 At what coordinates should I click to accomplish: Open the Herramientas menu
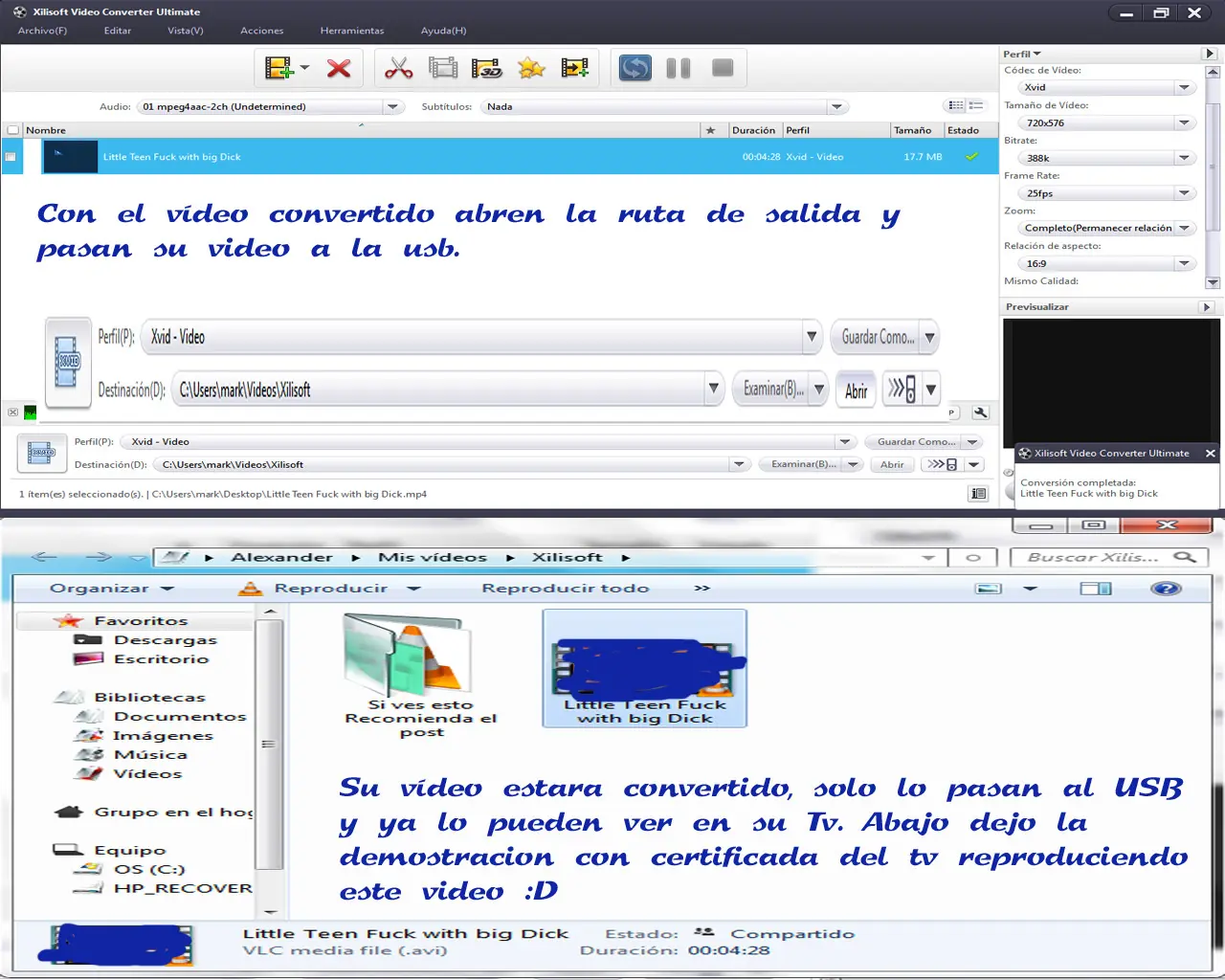click(x=352, y=31)
